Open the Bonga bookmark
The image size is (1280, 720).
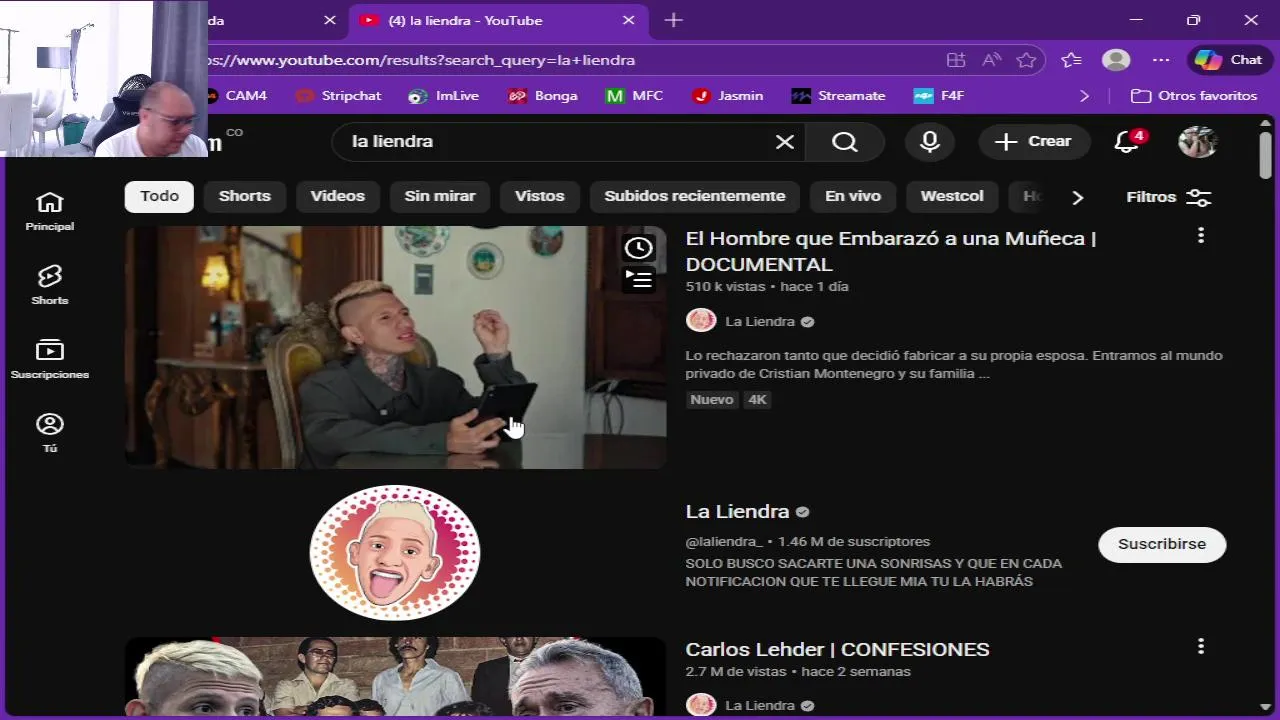543,96
